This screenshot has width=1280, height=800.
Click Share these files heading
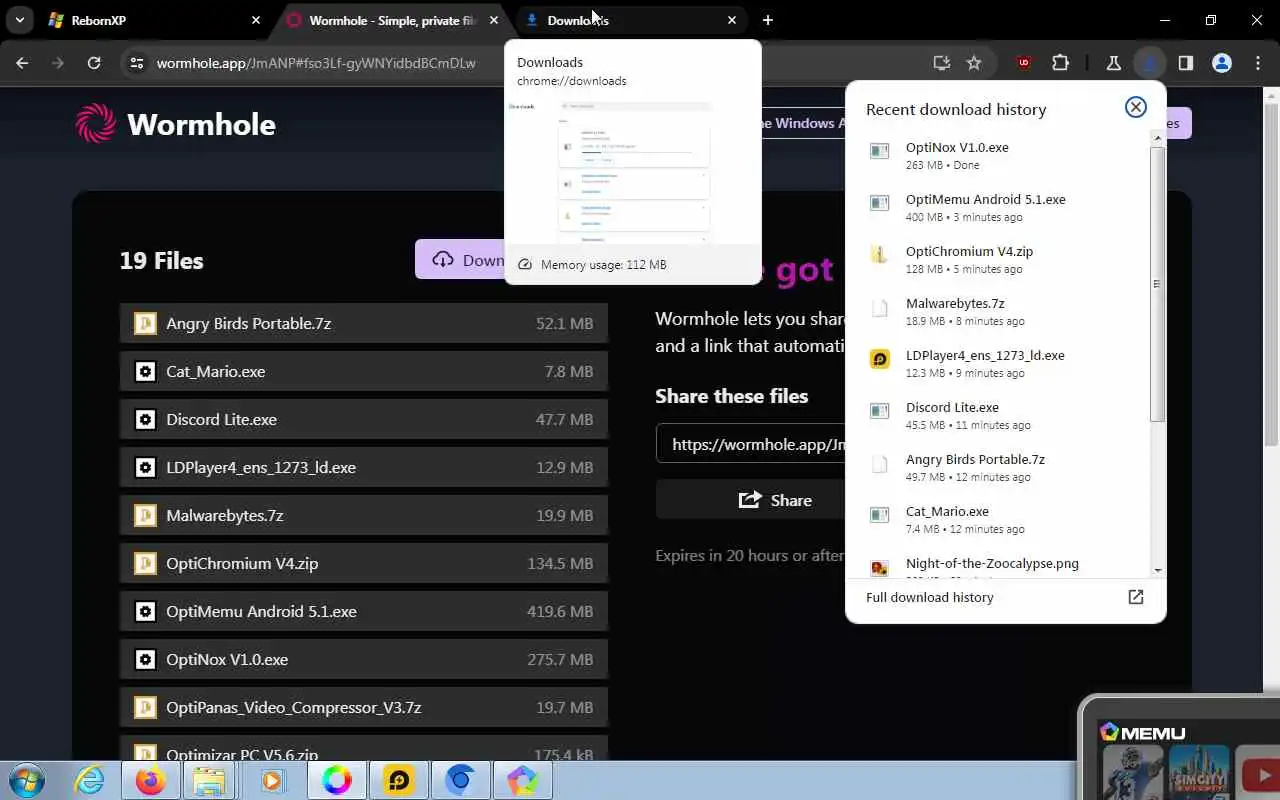pyautogui.click(x=732, y=396)
